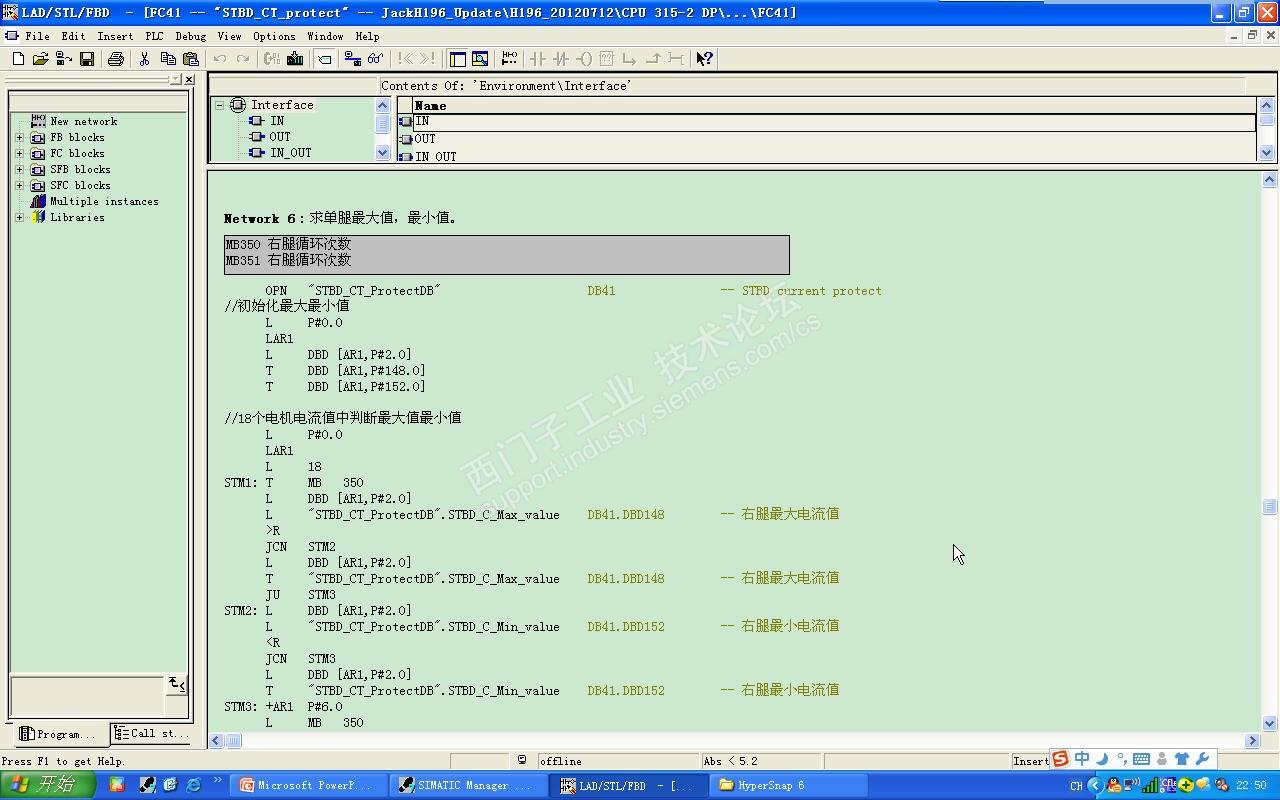Select the Multiple instances tree entry

coord(104,201)
